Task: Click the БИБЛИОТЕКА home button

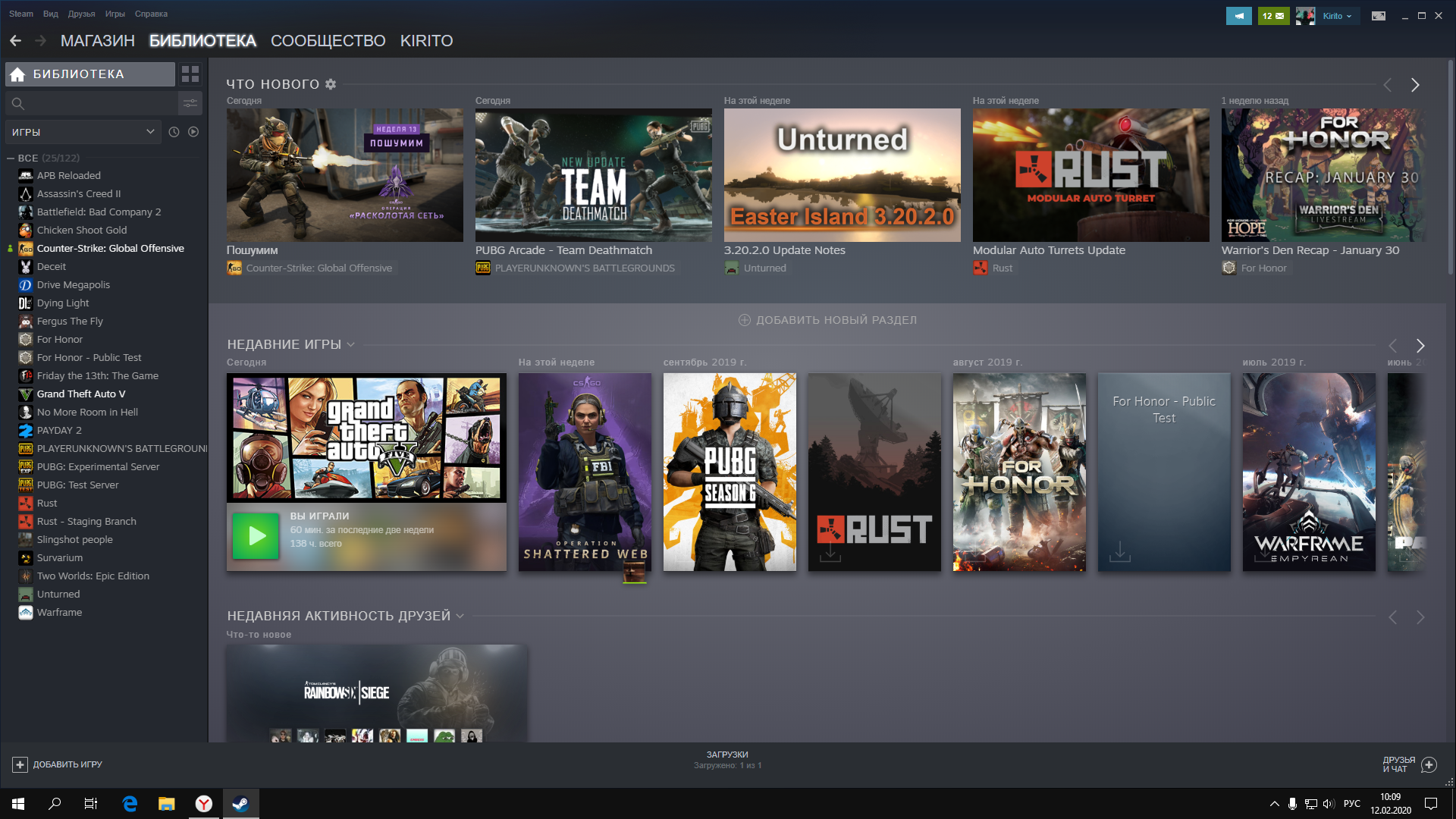Action: coord(90,74)
